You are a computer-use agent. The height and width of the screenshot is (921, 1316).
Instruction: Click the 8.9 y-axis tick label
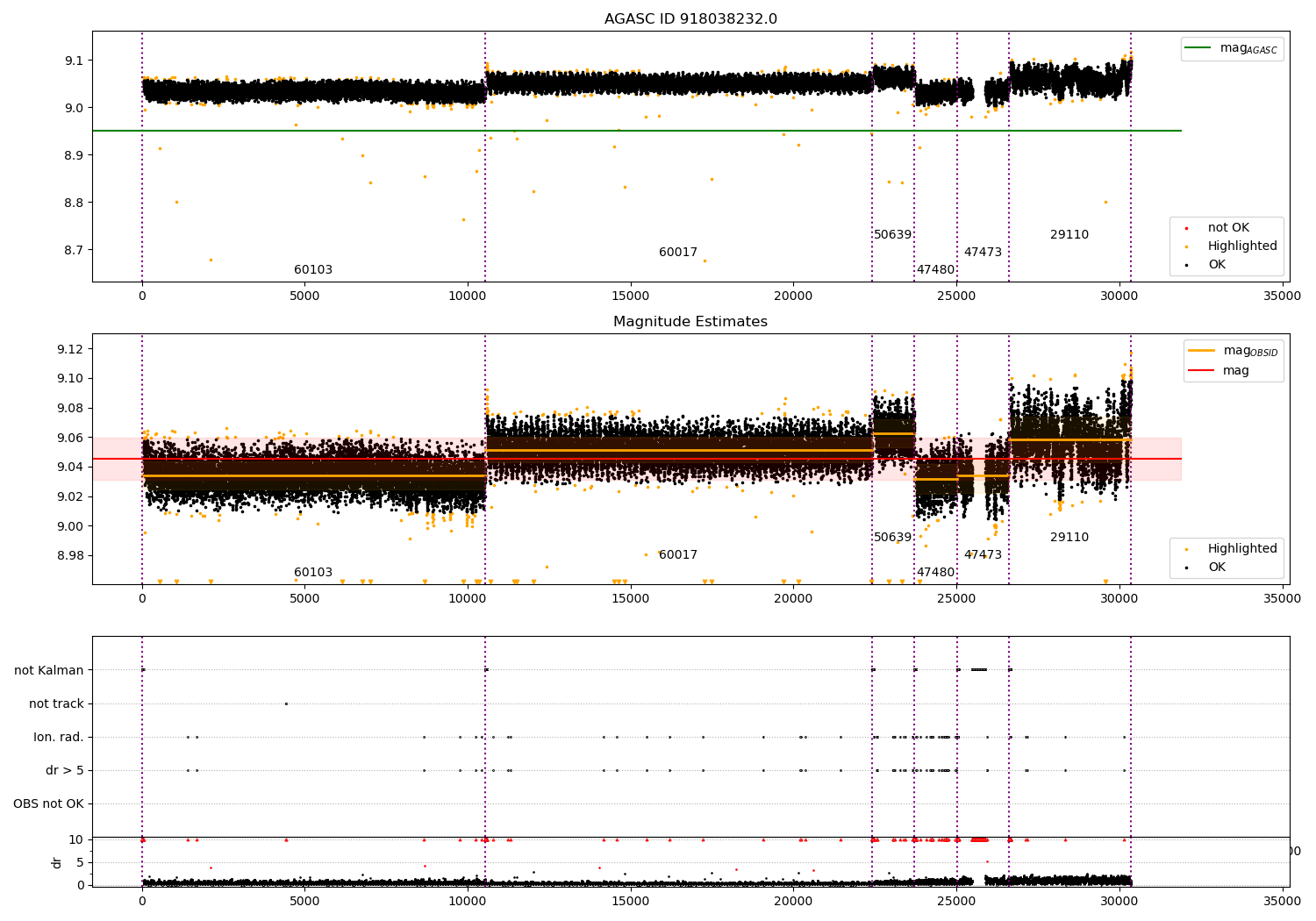(74, 155)
